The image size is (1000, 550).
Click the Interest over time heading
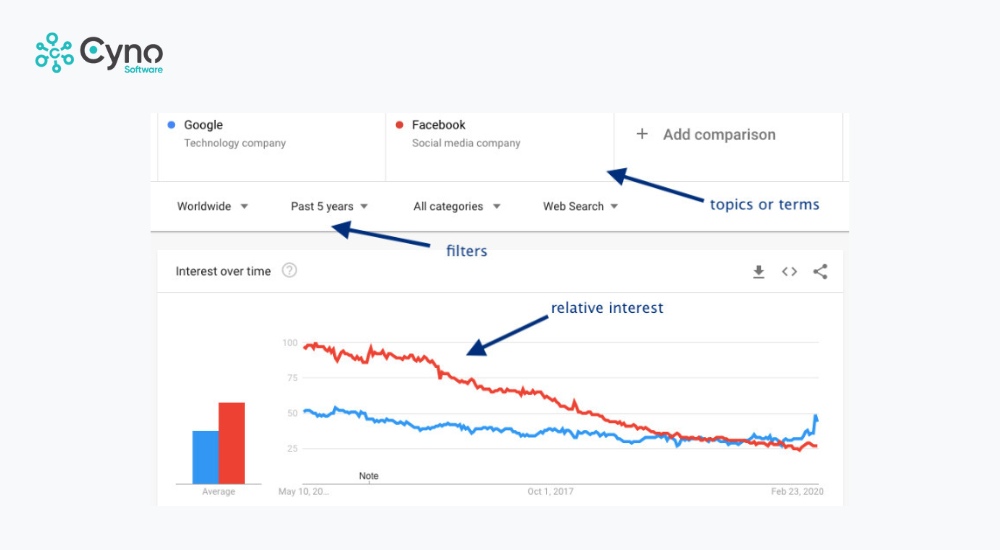[223, 271]
